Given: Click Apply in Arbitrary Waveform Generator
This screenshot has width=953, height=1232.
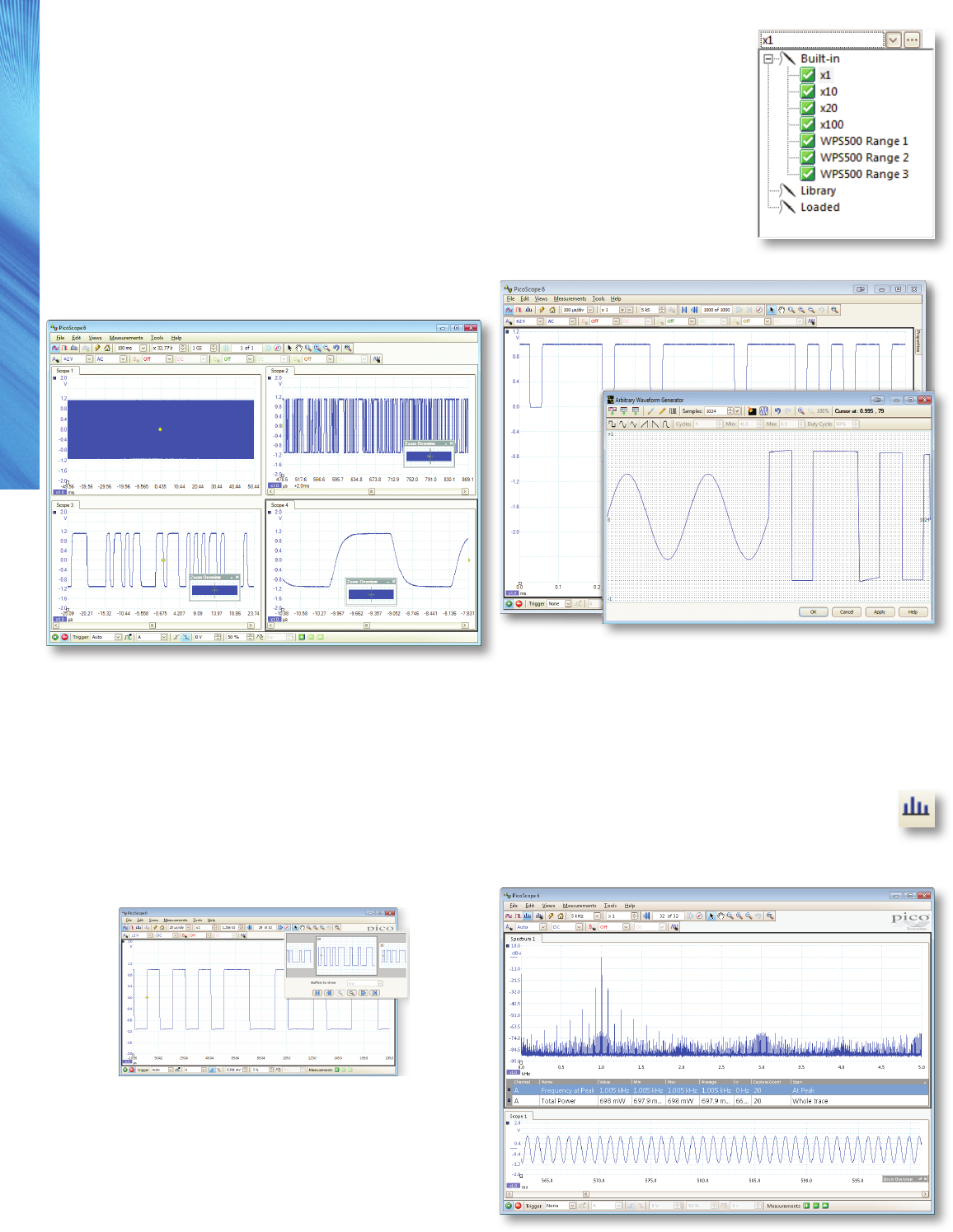Looking at the screenshot, I should [880, 612].
